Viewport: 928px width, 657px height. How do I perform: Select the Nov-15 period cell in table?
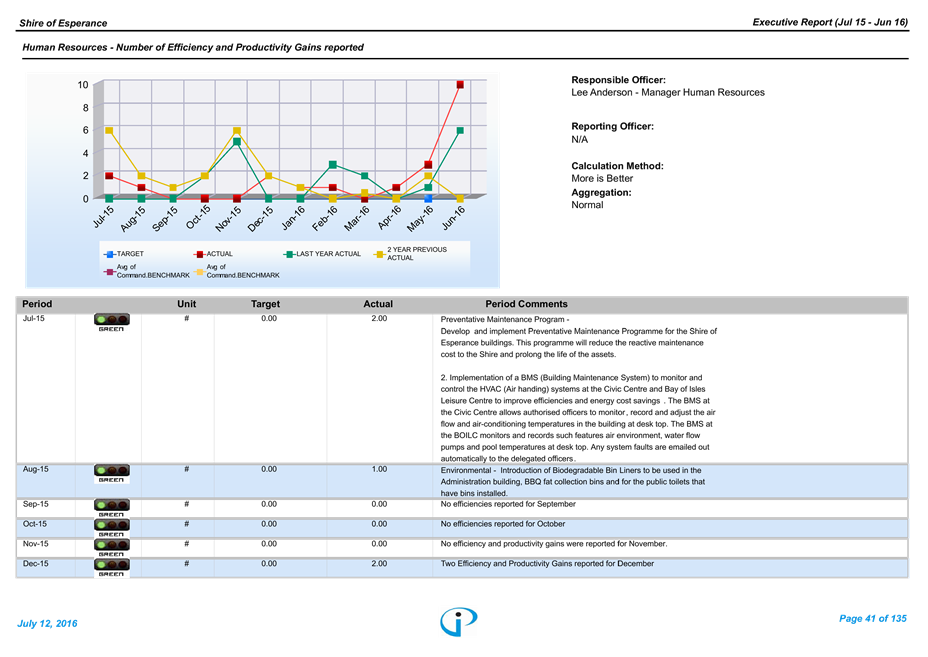click(x=36, y=544)
